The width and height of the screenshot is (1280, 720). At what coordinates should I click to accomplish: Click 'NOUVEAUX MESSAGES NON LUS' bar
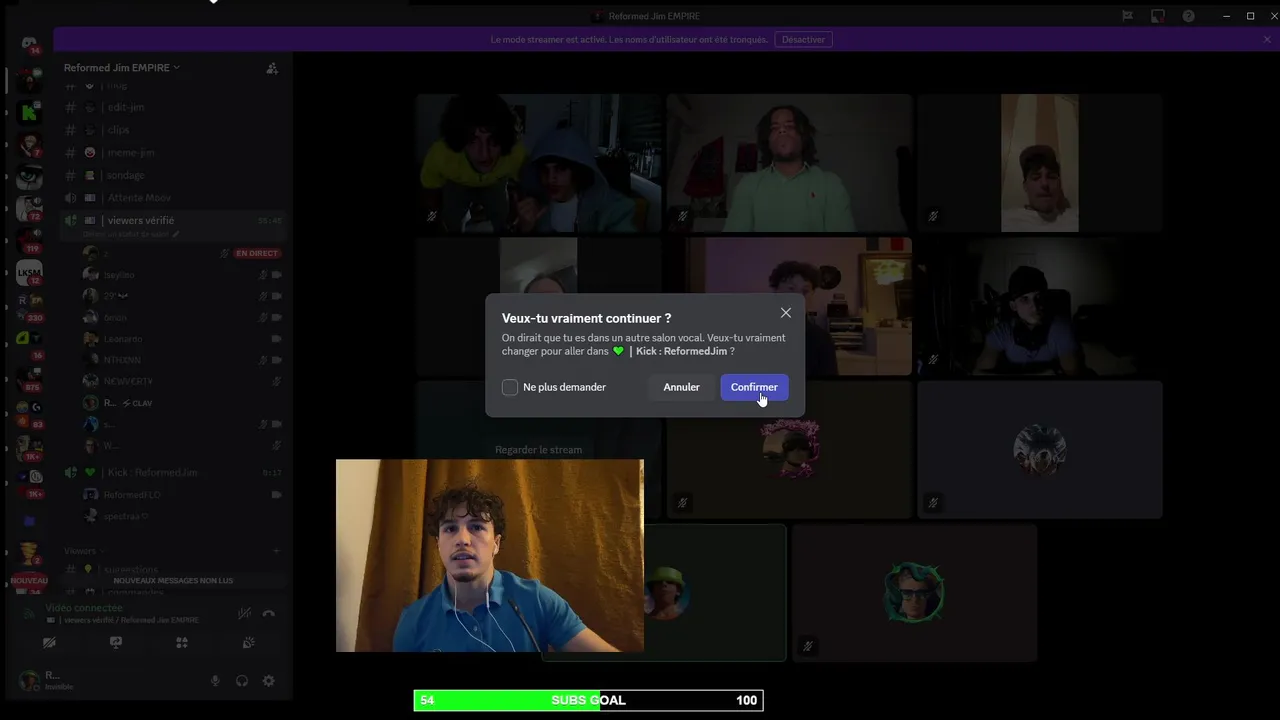click(x=174, y=580)
